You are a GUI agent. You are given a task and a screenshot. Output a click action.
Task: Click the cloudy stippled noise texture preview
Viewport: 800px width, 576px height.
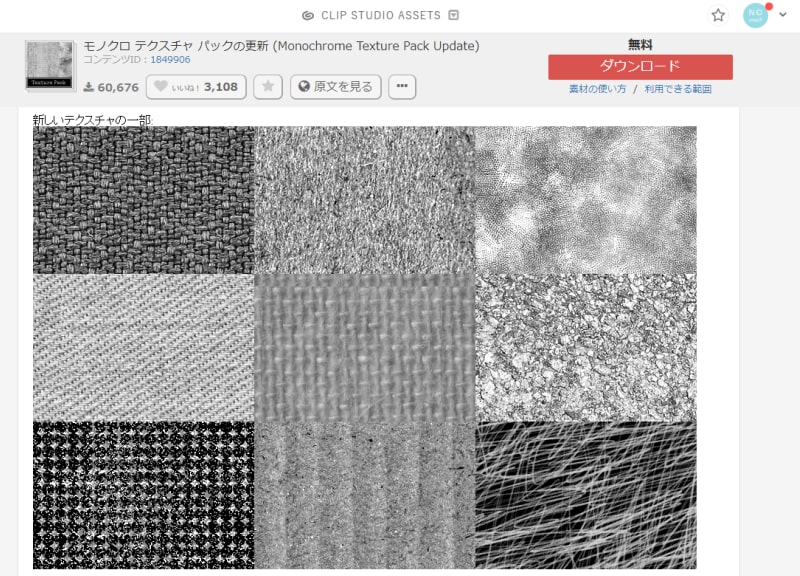586,200
